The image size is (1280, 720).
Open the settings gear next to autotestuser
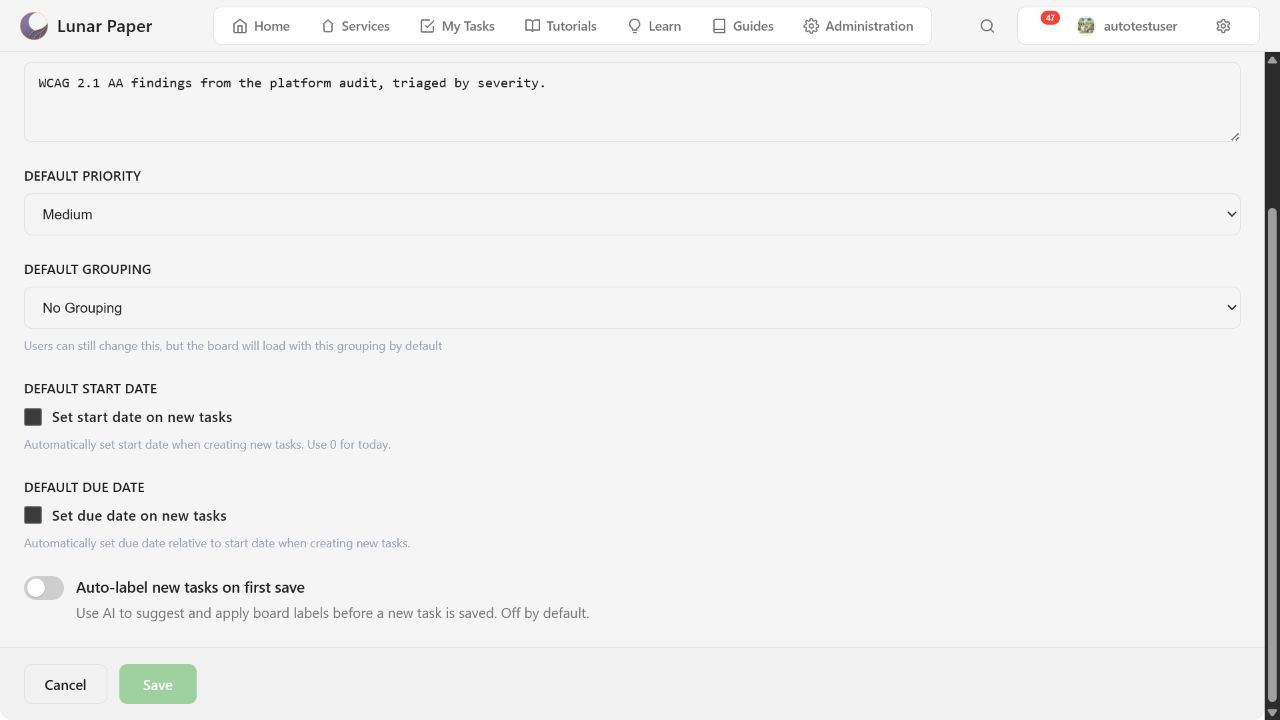pos(1223,26)
